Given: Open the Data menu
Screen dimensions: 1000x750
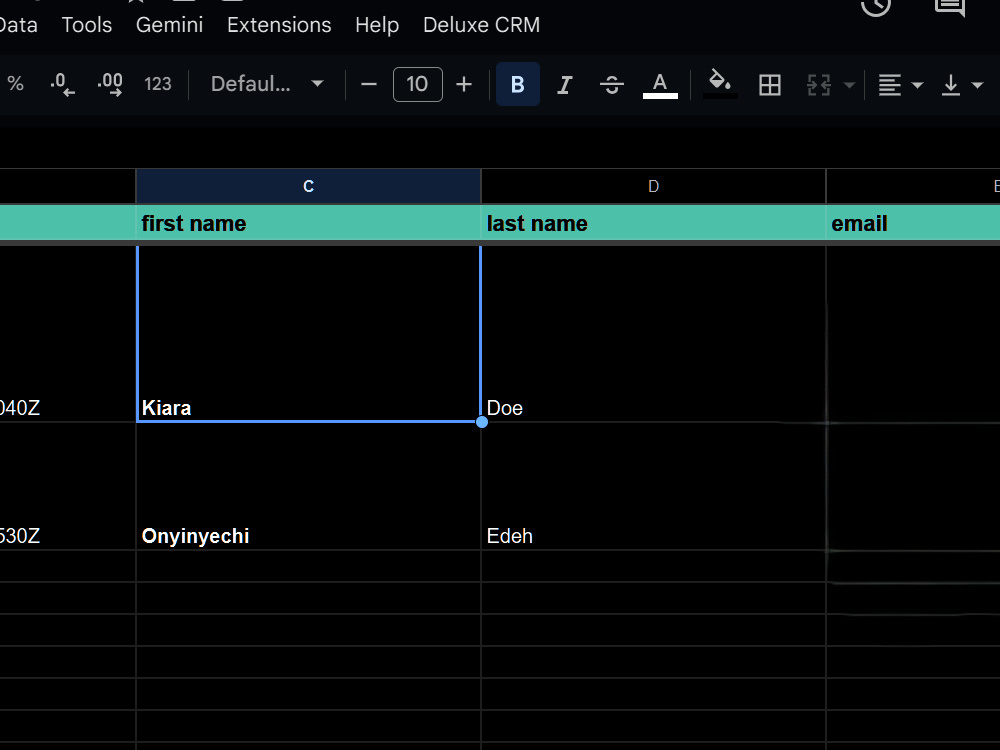Looking at the screenshot, I should tap(18, 25).
